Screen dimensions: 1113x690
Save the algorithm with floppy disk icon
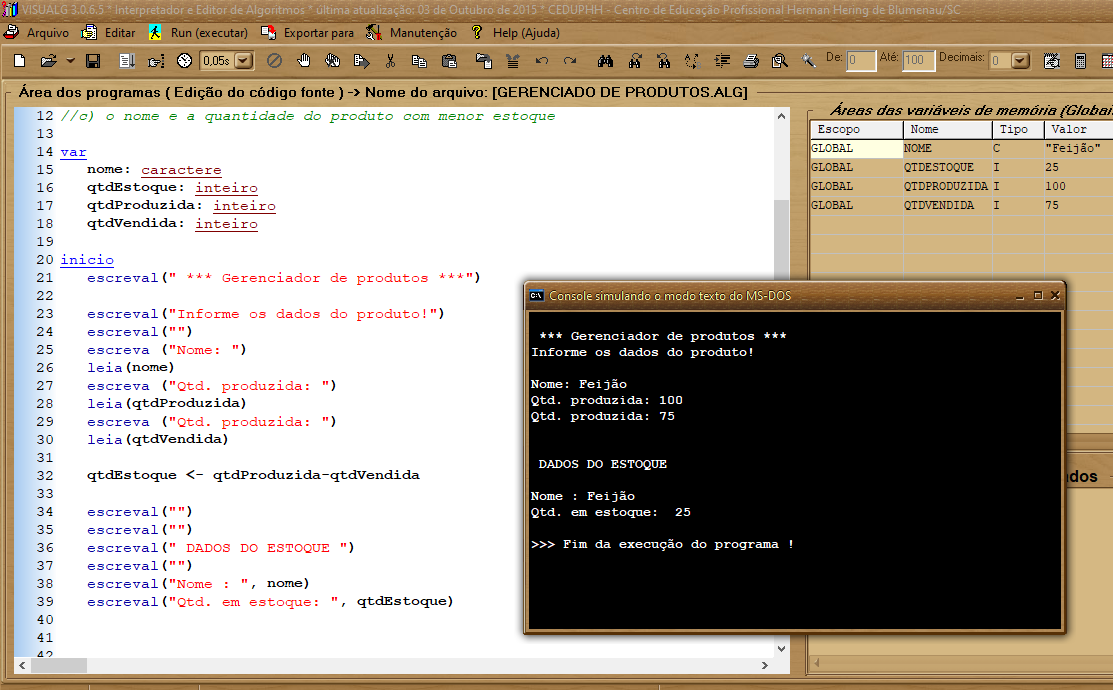pyautogui.click(x=93, y=61)
